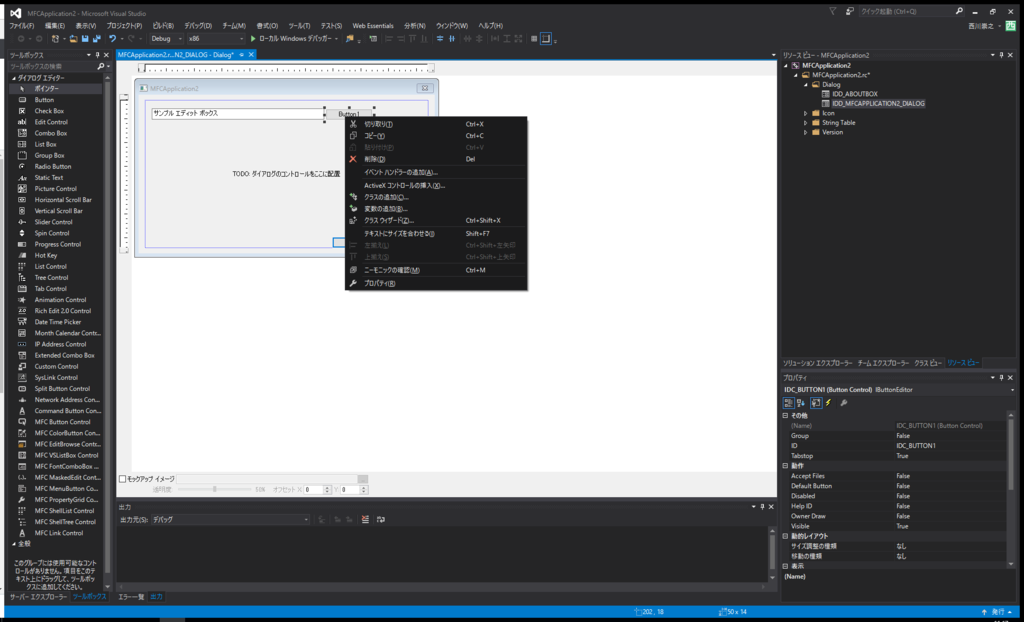The width and height of the screenshot is (1024, 622).
Task: Pin the toolbox panel with pushpin
Action: point(98,56)
